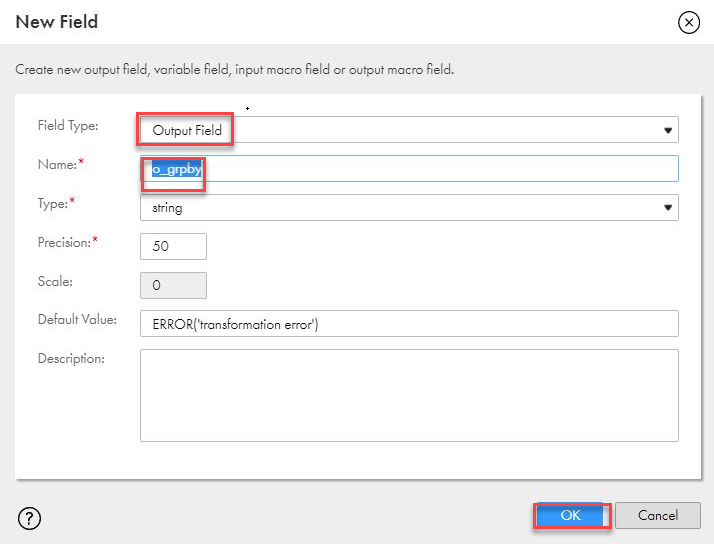Click the New Field dialog title
This screenshot has height=544, width=714.
click(x=57, y=22)
